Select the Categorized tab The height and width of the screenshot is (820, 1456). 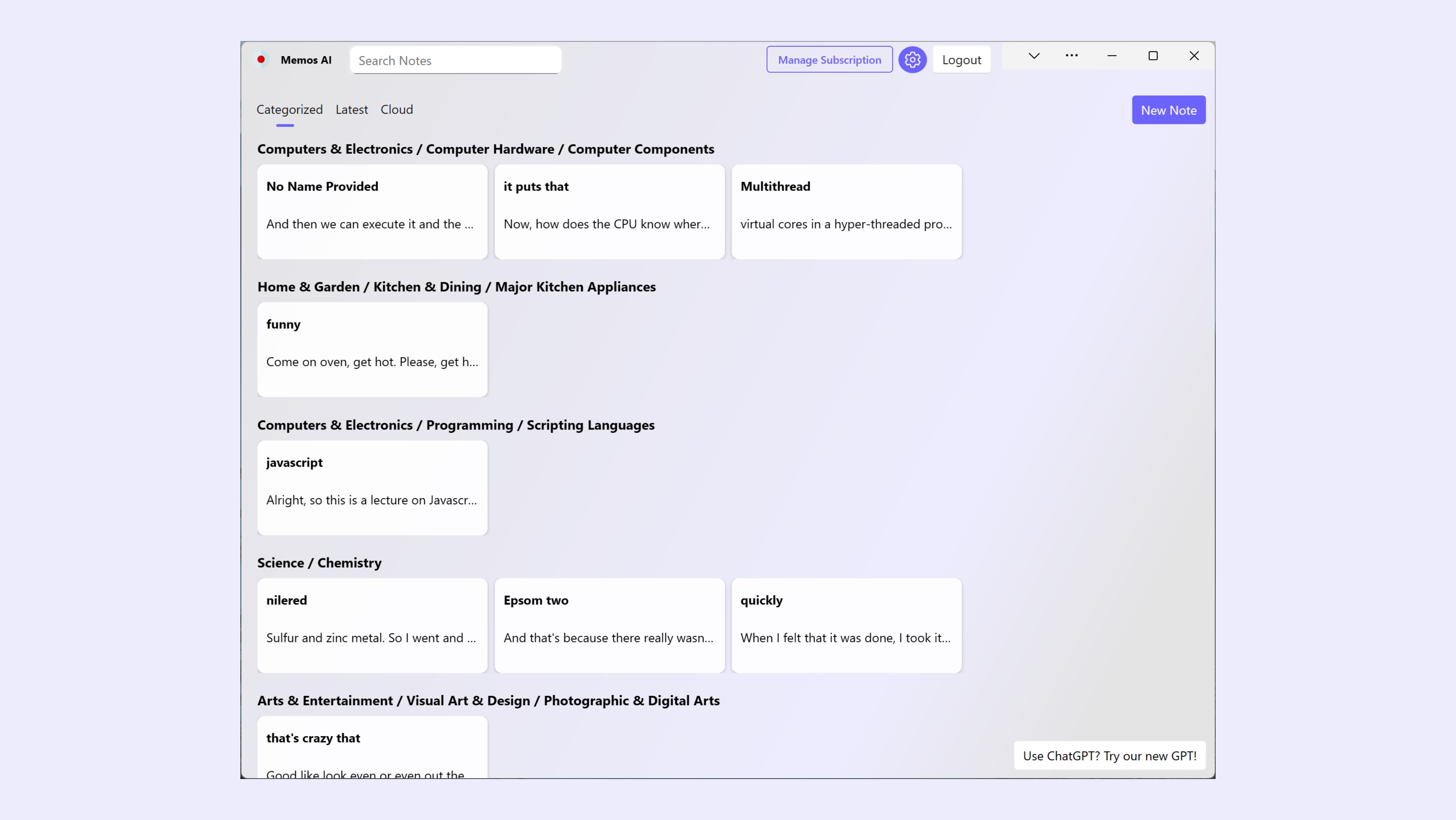pyautogui.click(x=289, y=110)
